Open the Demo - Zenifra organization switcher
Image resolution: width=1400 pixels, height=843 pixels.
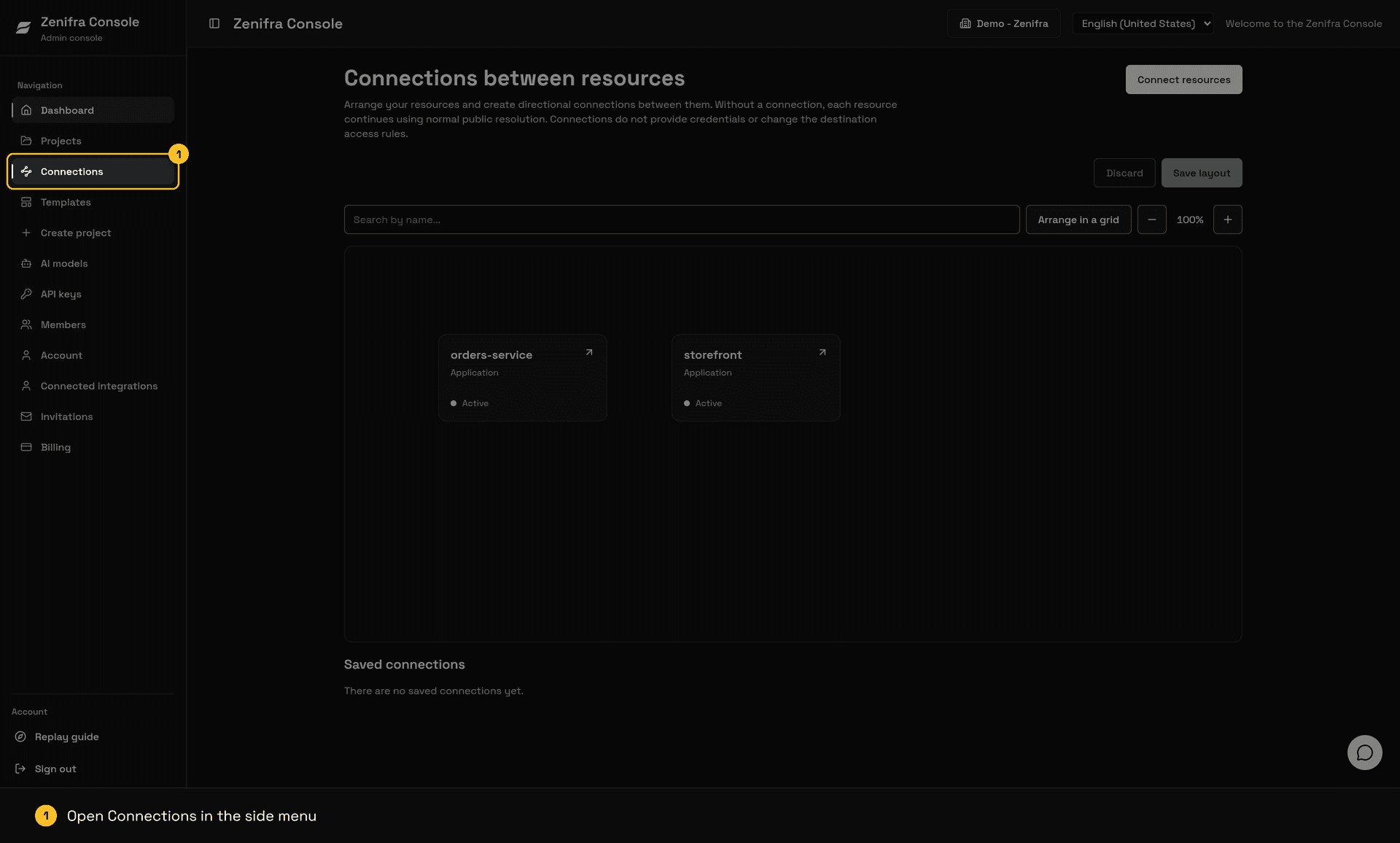pyautogui.click(x=1004, y=23)
